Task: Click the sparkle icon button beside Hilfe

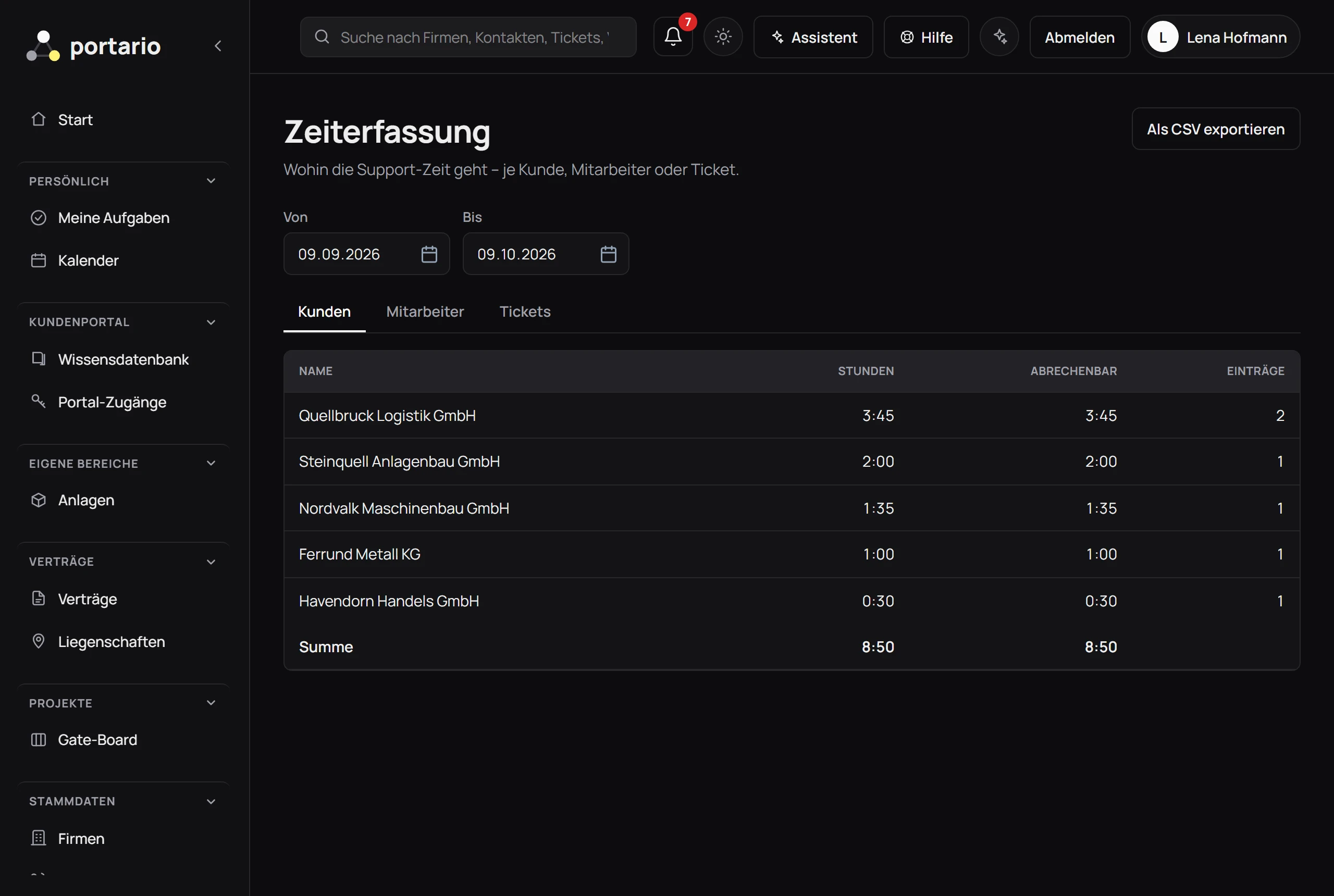Action: point(999,37)
